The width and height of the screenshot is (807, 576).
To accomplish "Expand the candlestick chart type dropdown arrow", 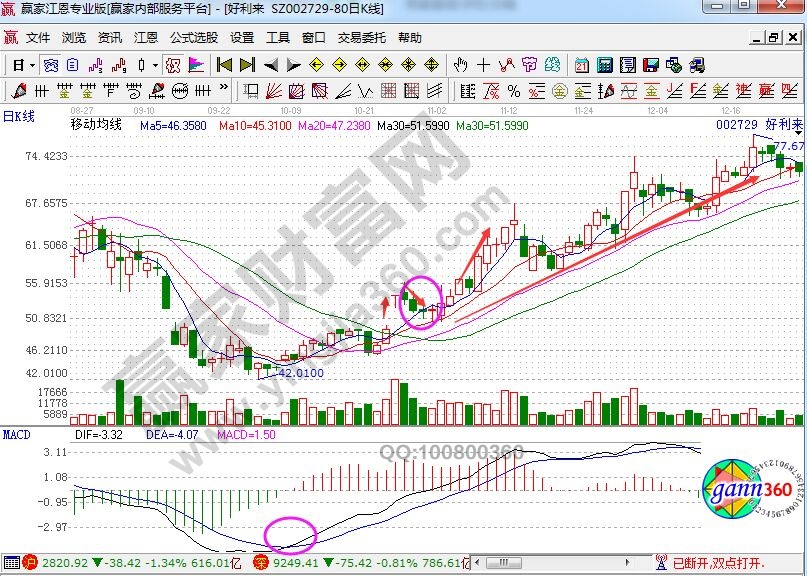I will (154, 65).
